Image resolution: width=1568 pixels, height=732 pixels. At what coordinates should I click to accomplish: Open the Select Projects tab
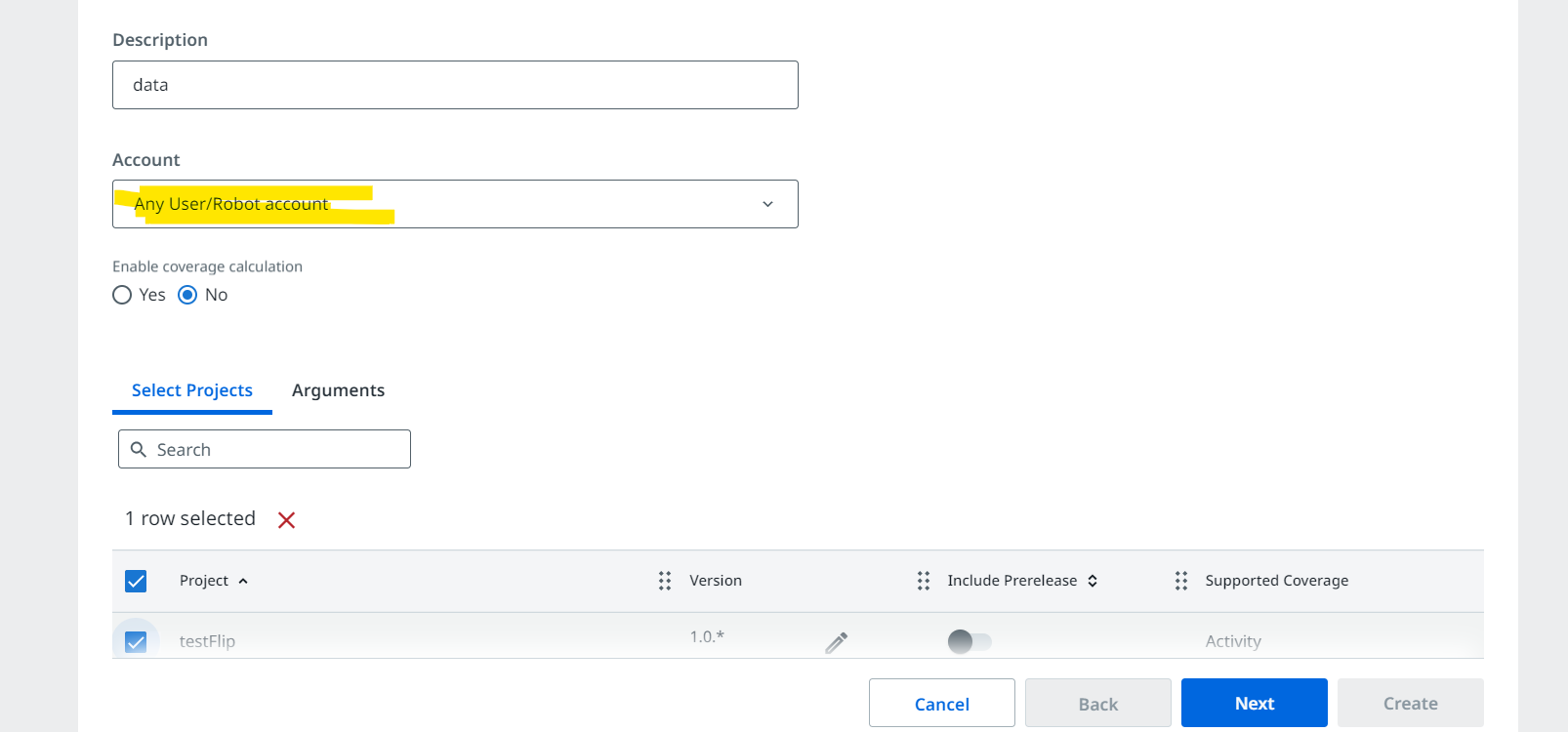[x=192, y=390]
